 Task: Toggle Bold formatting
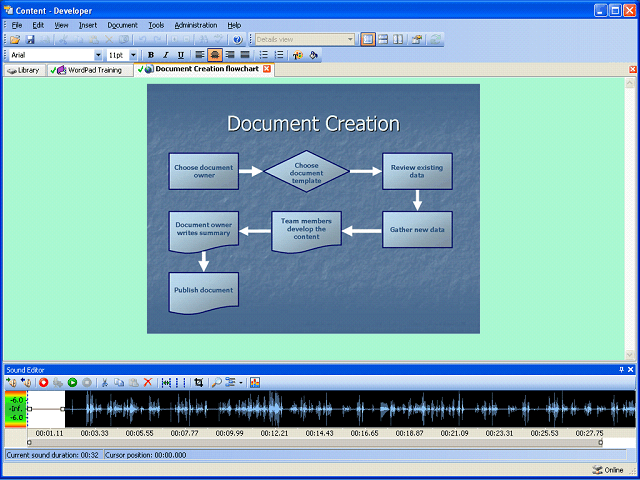coord(151,55)
